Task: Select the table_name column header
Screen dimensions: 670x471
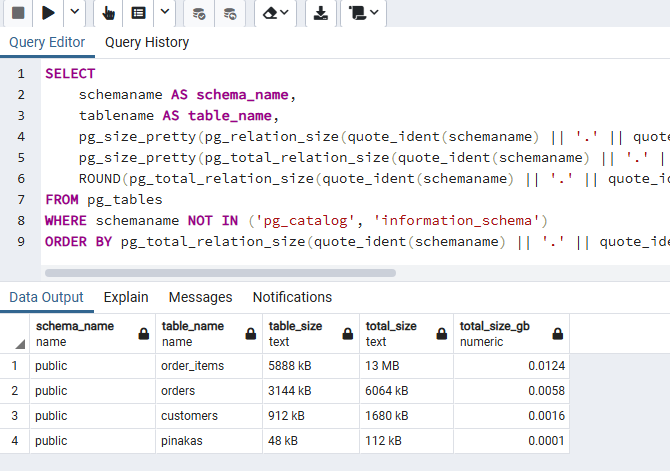Action: click(x=209, y=334)
